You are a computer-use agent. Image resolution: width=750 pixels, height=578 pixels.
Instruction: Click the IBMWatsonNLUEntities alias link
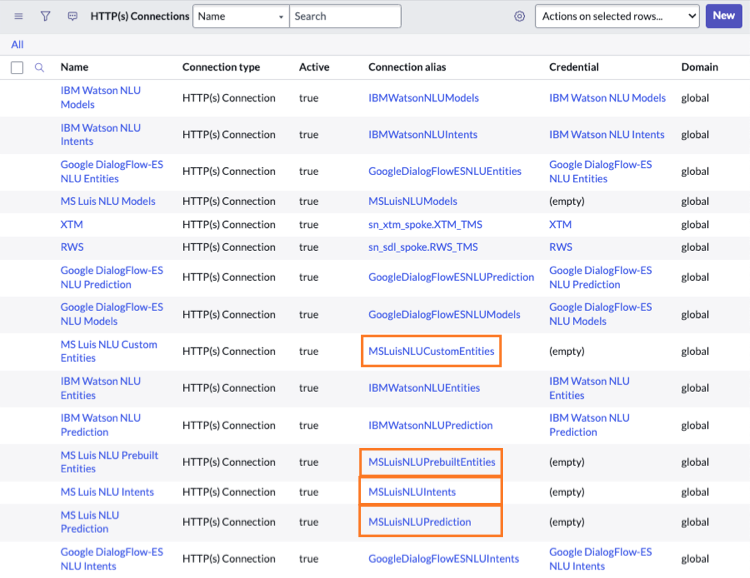(424, 388)
